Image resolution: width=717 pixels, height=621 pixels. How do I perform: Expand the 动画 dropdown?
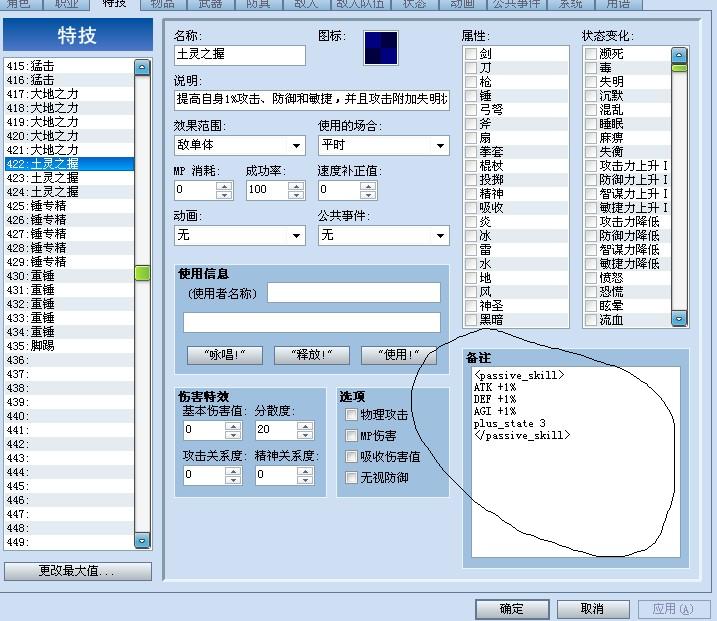point(240,236)
